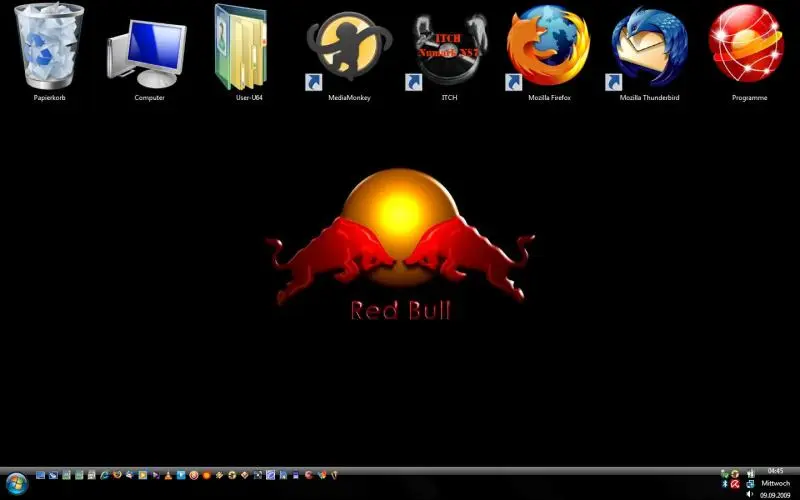Open the Bluetooth tray icon
Viewport: 800px width, 500px height.
[723, 483]
